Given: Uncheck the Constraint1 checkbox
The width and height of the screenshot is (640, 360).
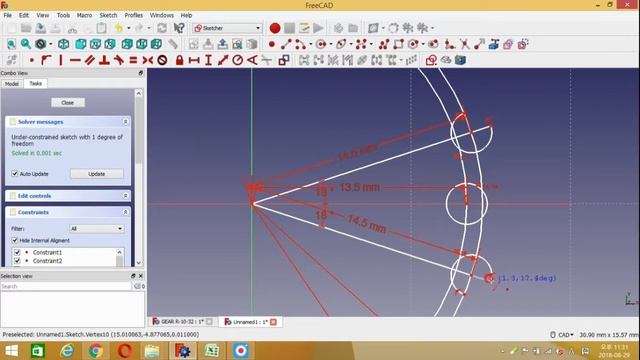Looking at the screenshot, I should (17, 252).
